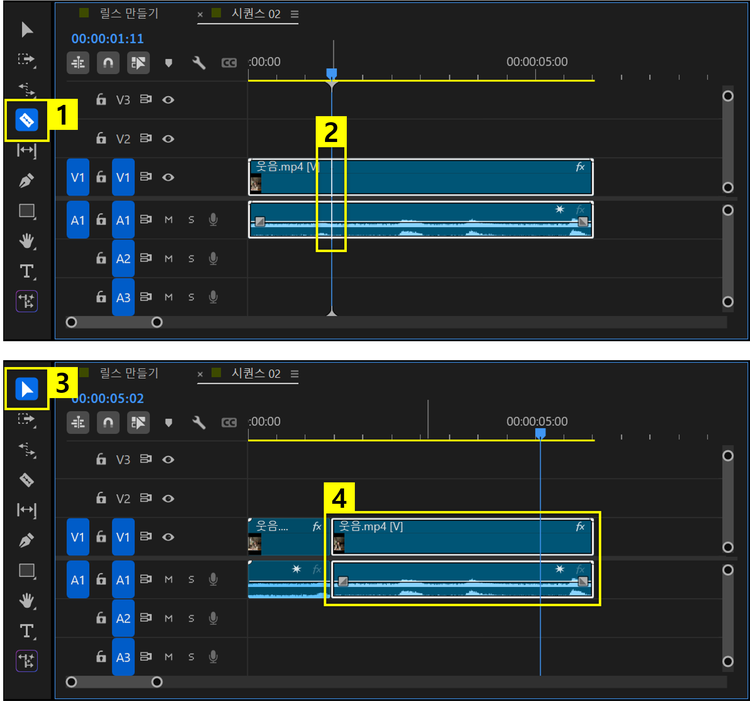Select the Rectangle tool in bottom panel
The height and width of the screenshot is (701, 750).
26,570
